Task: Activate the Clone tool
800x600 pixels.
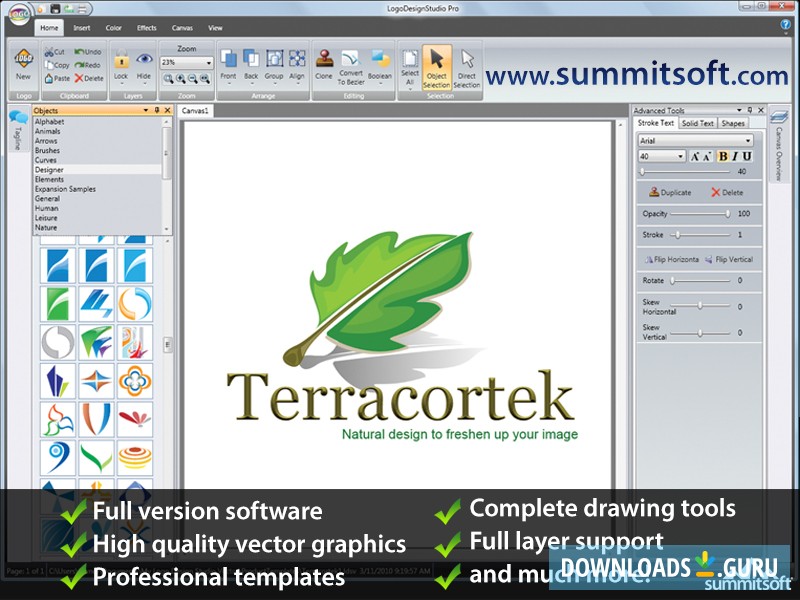Action: click(326, 62)
